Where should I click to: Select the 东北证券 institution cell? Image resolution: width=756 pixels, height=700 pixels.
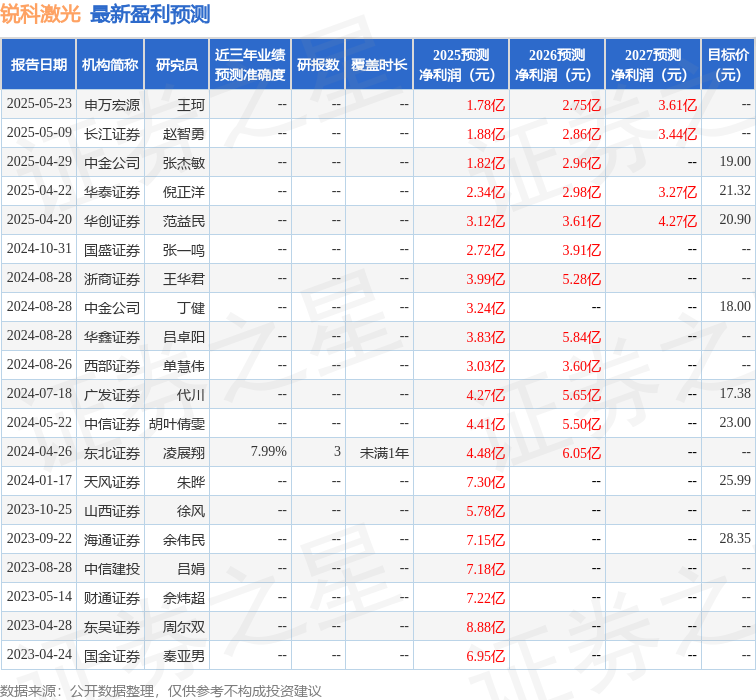tap(112, 453)
